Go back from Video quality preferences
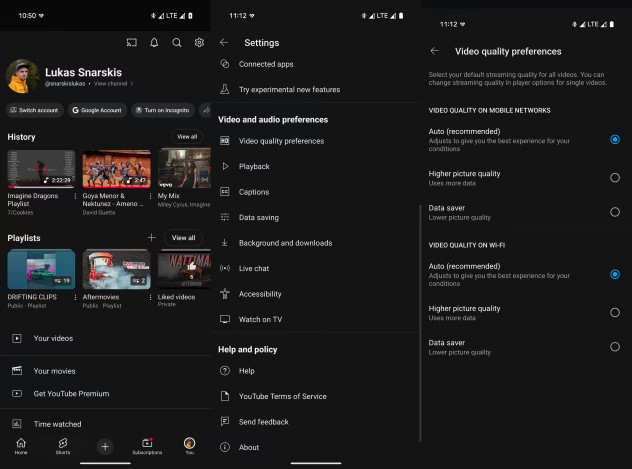Screen dimensions: 632x469 (434, 51)
